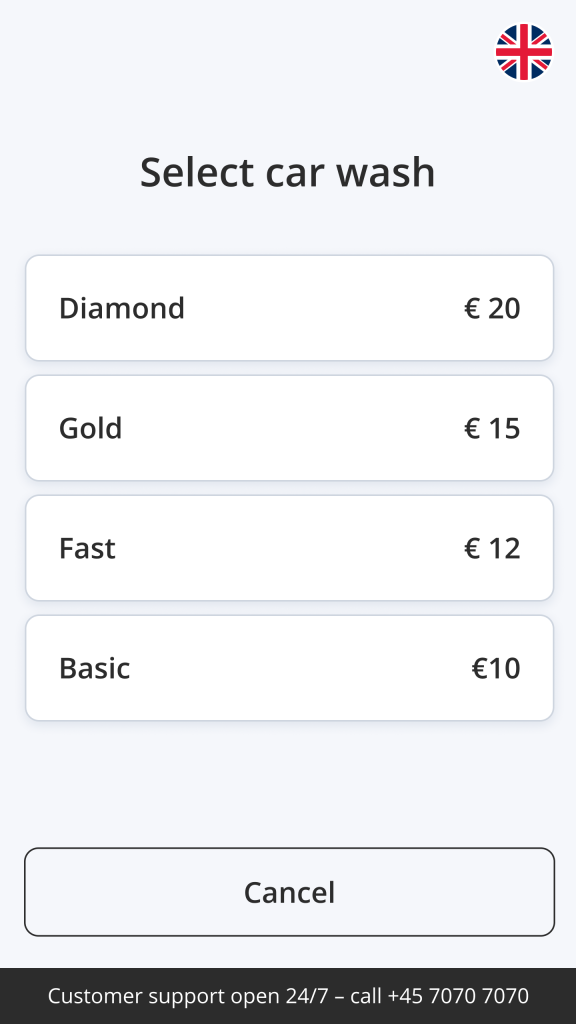576x1024 pixels.
Task: Choose the Gold car wash option
Action: 289,428
